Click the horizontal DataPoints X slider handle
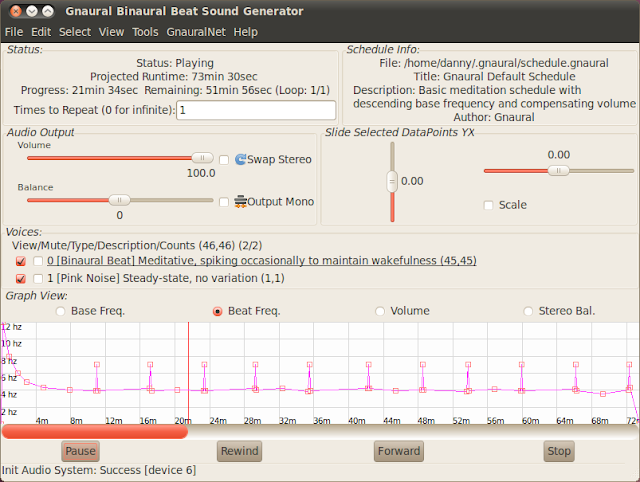The width and height of the screenshot is (640, 482). 558,171
